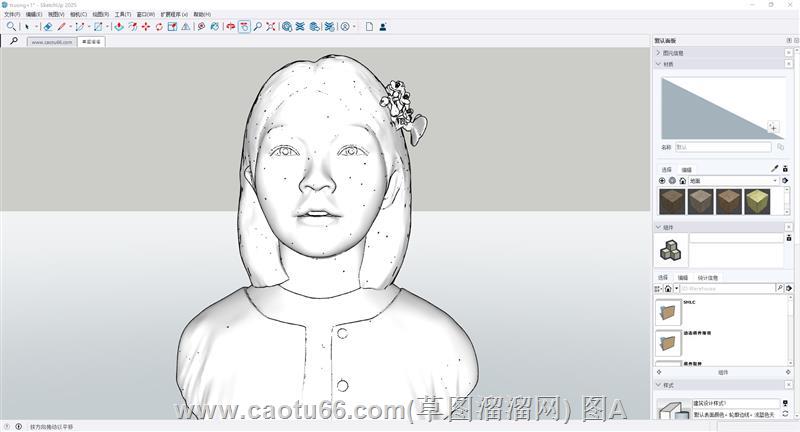Open 3D Warehouse from toolbar
The image size is (800, 432).
click(x=287, y=27)
